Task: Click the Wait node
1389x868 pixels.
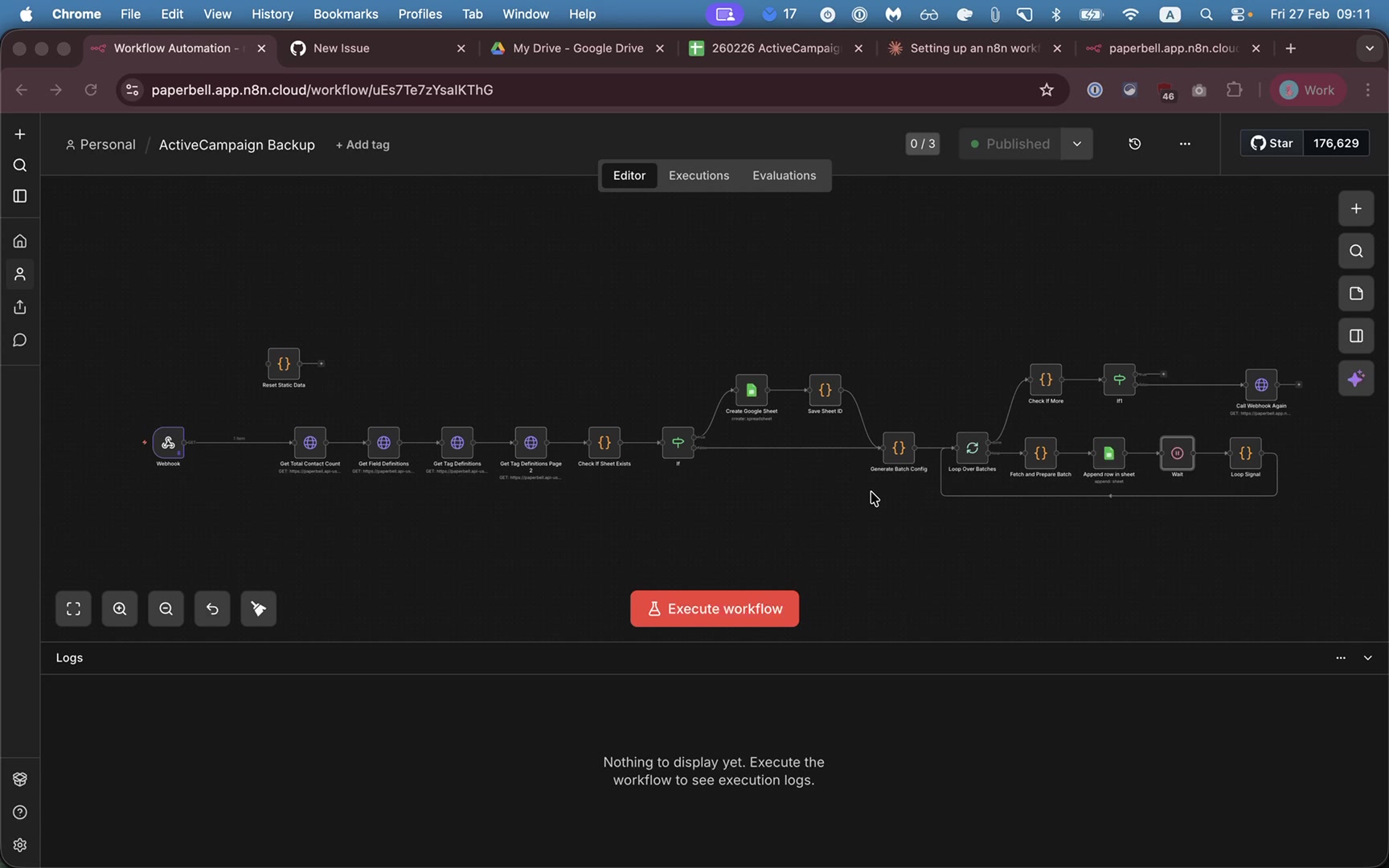Action: [x=1177, y=453]
